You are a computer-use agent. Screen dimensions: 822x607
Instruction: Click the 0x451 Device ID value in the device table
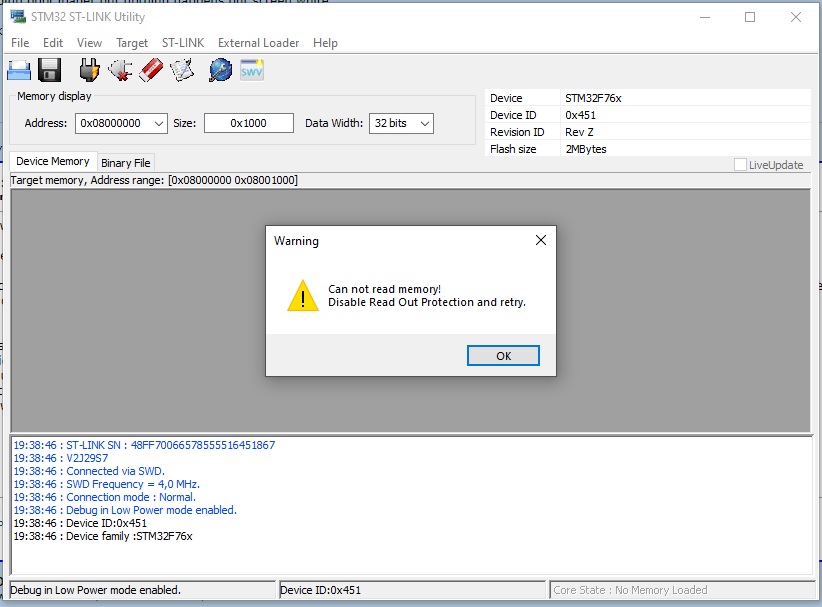(x=580, y=115)
